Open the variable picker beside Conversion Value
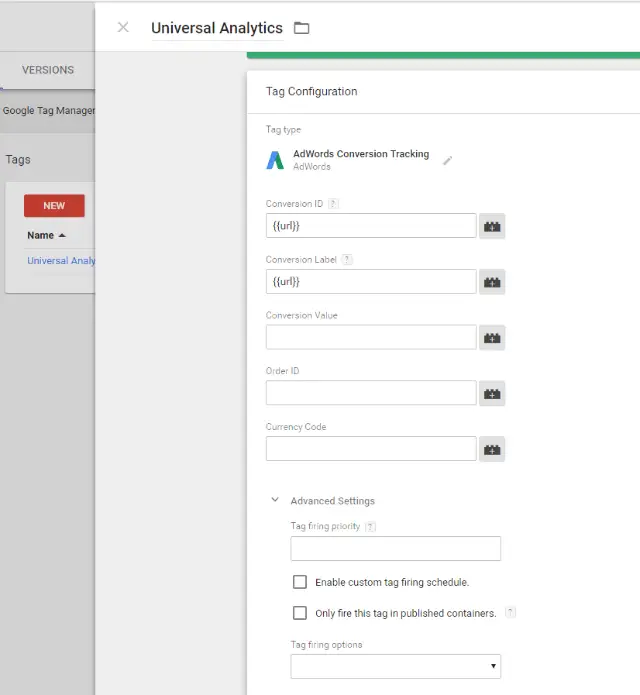Screen dimensions: 640x695 tap(491, 339)
